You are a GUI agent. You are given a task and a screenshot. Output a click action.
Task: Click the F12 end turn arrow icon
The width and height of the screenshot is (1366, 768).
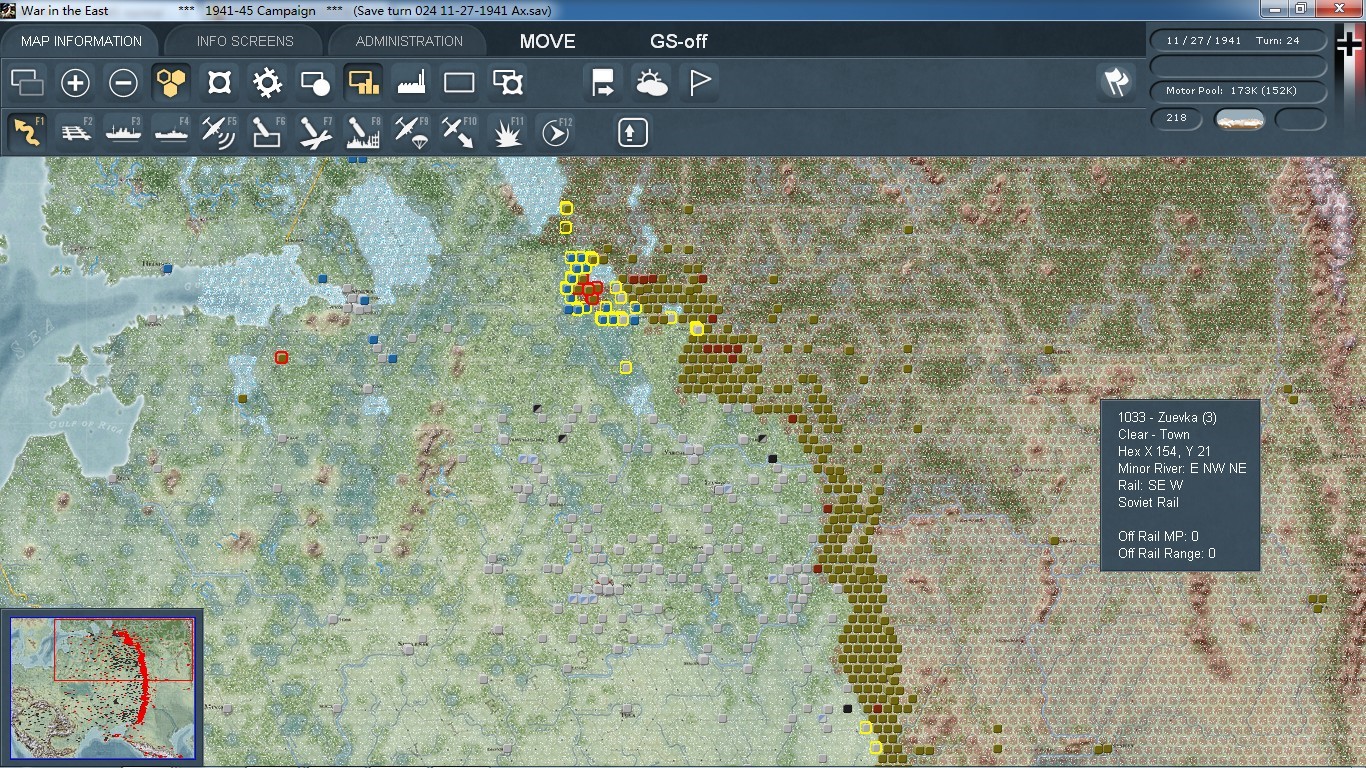(555, 132)
